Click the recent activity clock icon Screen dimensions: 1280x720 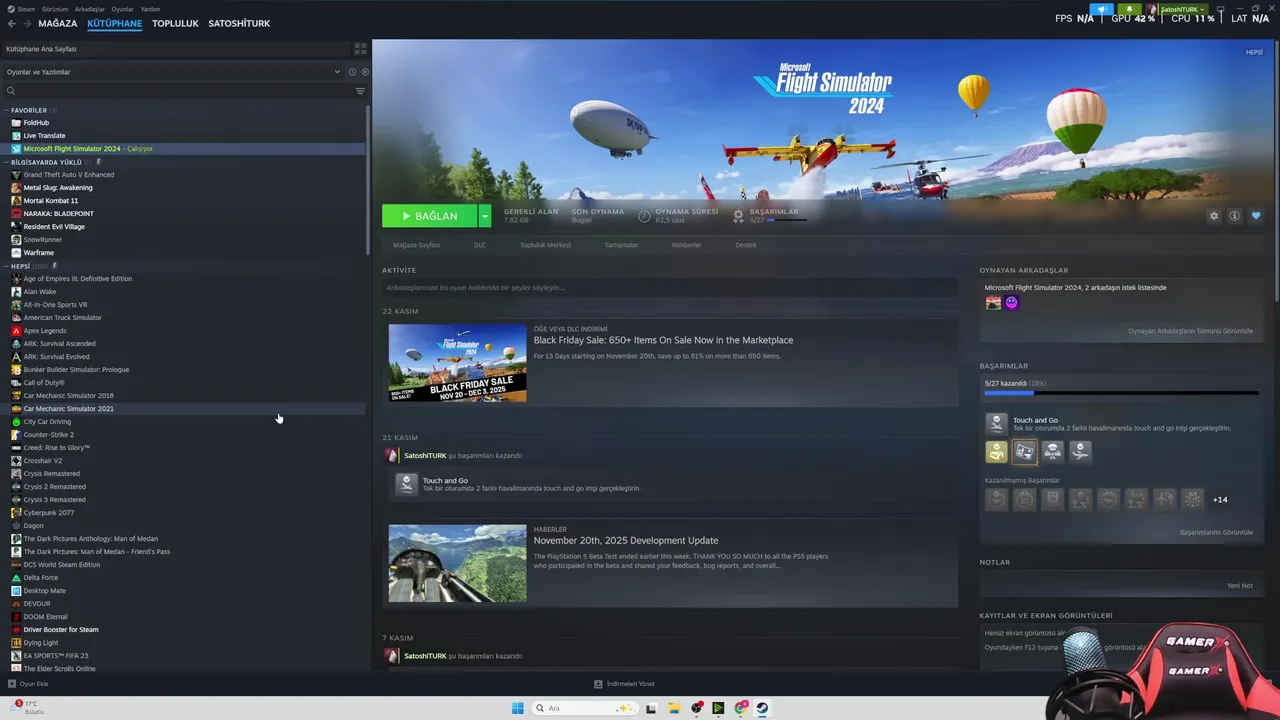(x=352, y=72)
